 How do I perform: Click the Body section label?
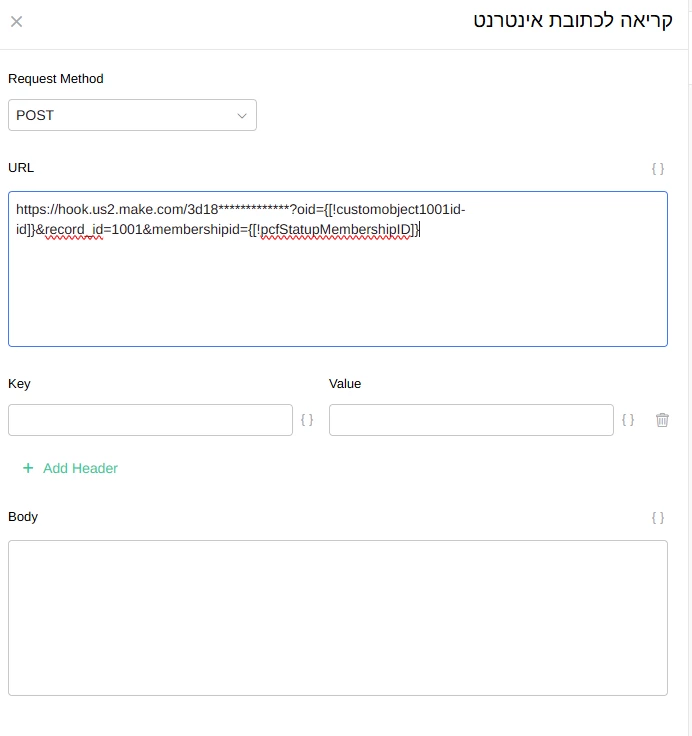tap(23, 517)
